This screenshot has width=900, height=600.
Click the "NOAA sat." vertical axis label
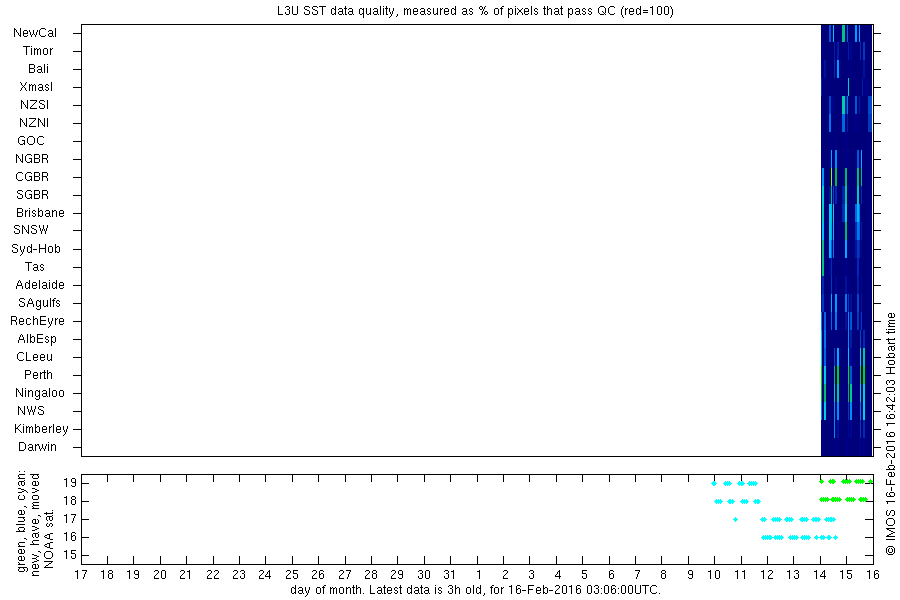49,539
